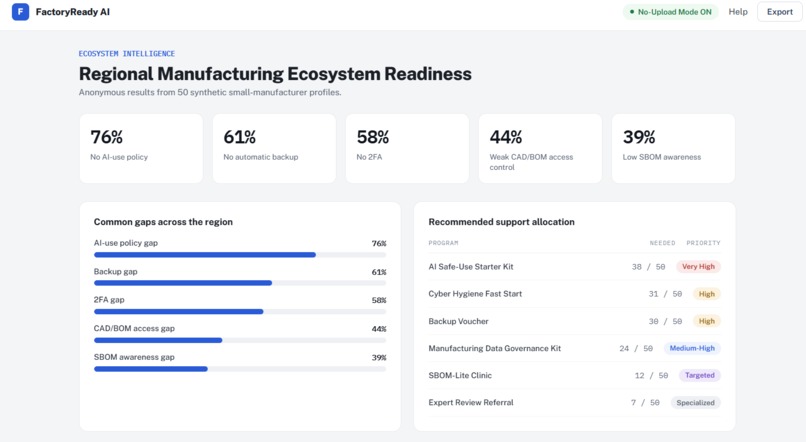The height and width of the screenshot is (442, 806).
Task: Click the 30 / 50 needed value
Action: [x=665, y=321]
